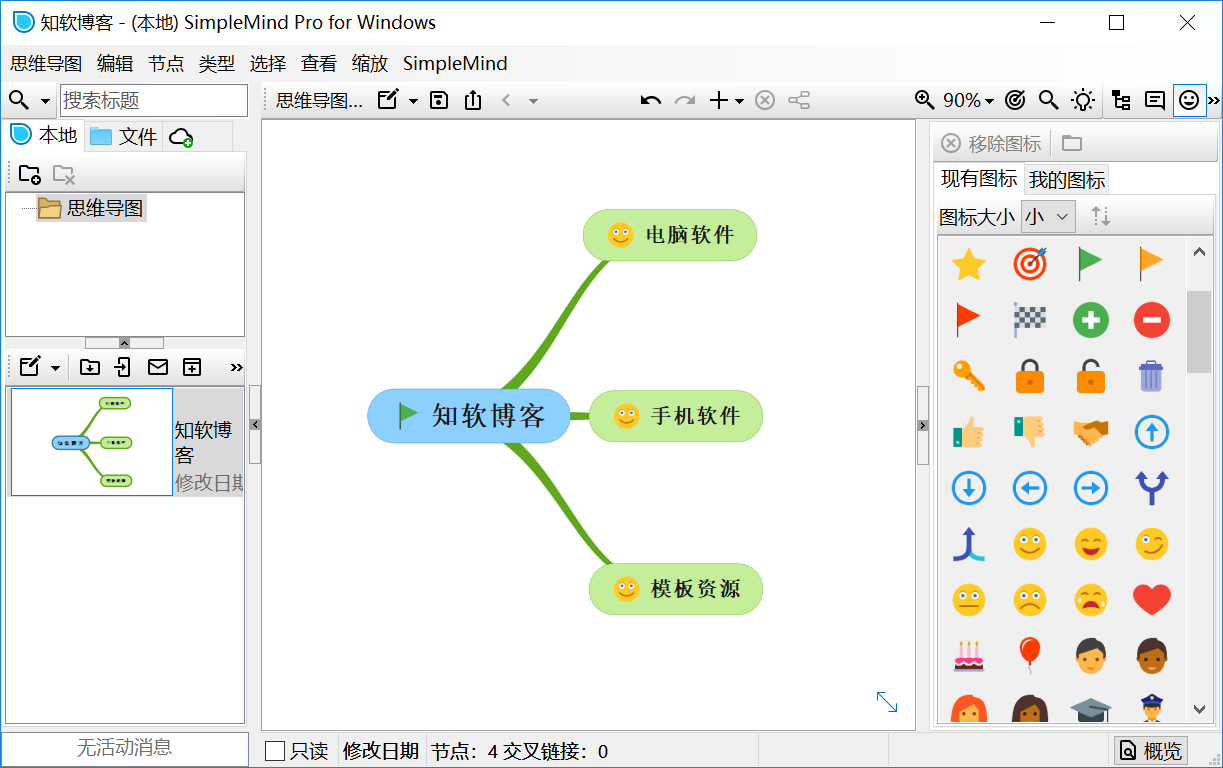
Task: Open the share/export icon
Action: [x=473, y=100]
